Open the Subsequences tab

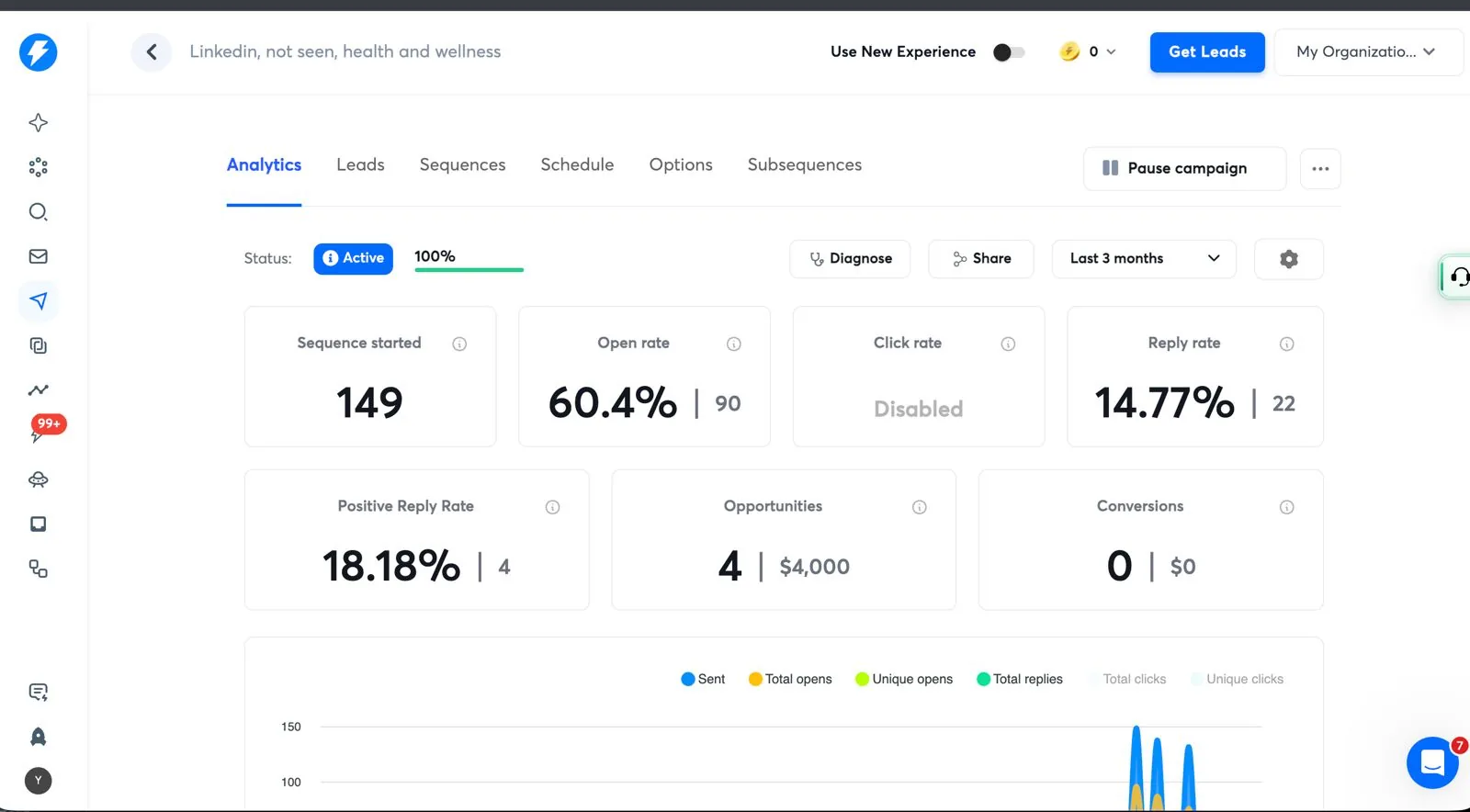(805, 165)
